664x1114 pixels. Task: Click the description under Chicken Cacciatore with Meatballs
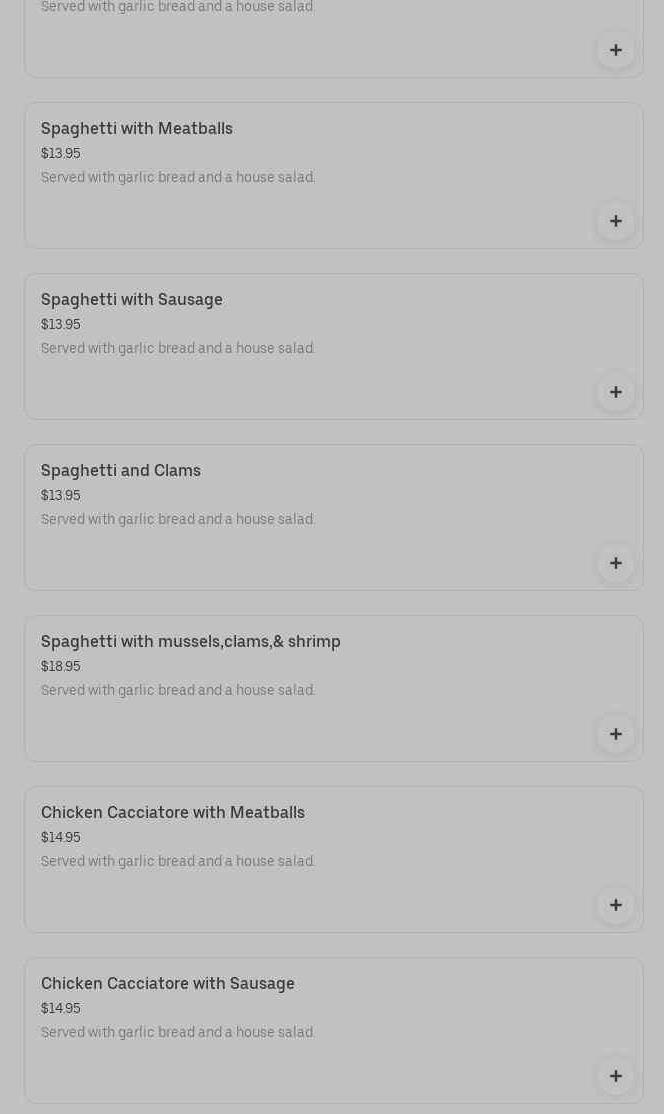coord(178,861)
